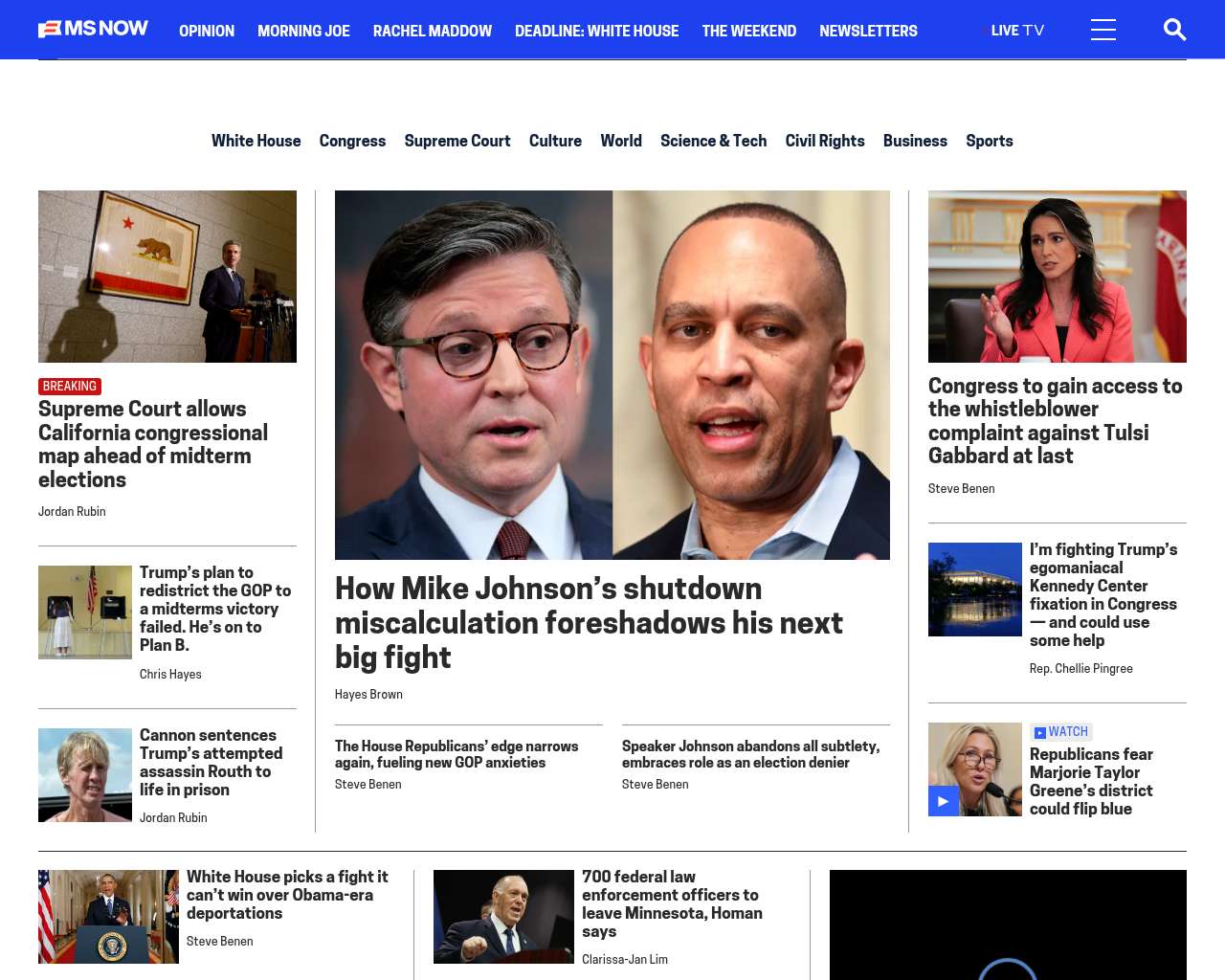Viewport: 1225px width, 980px height.
Task: Read Marjorie Taylor Greene district headline
Action: [1091, 781]
